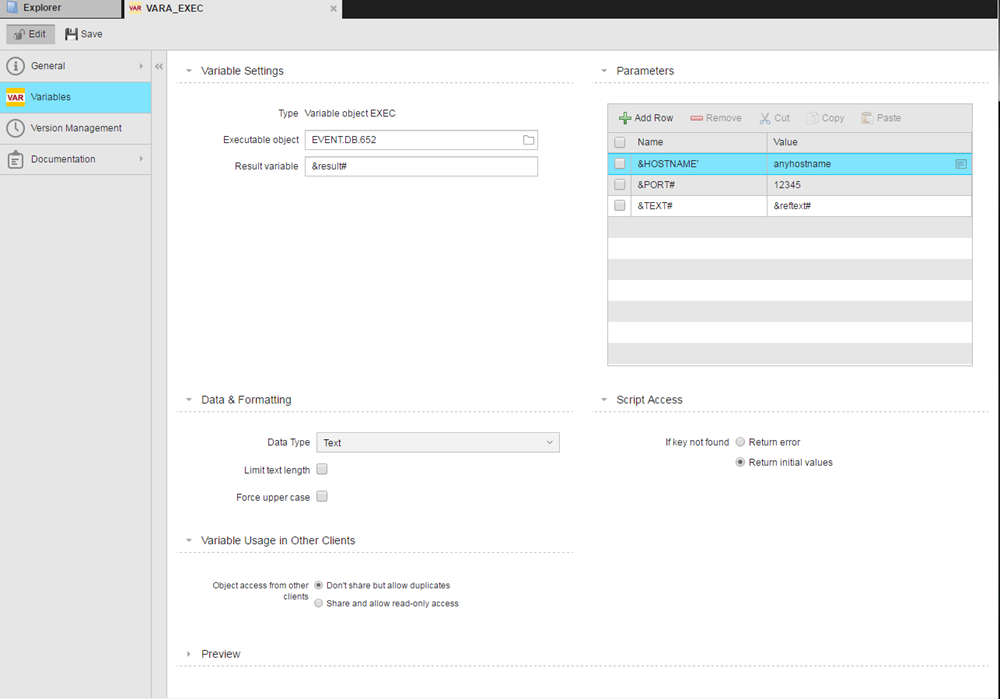Cut the selected parameter

coord(774,118)
